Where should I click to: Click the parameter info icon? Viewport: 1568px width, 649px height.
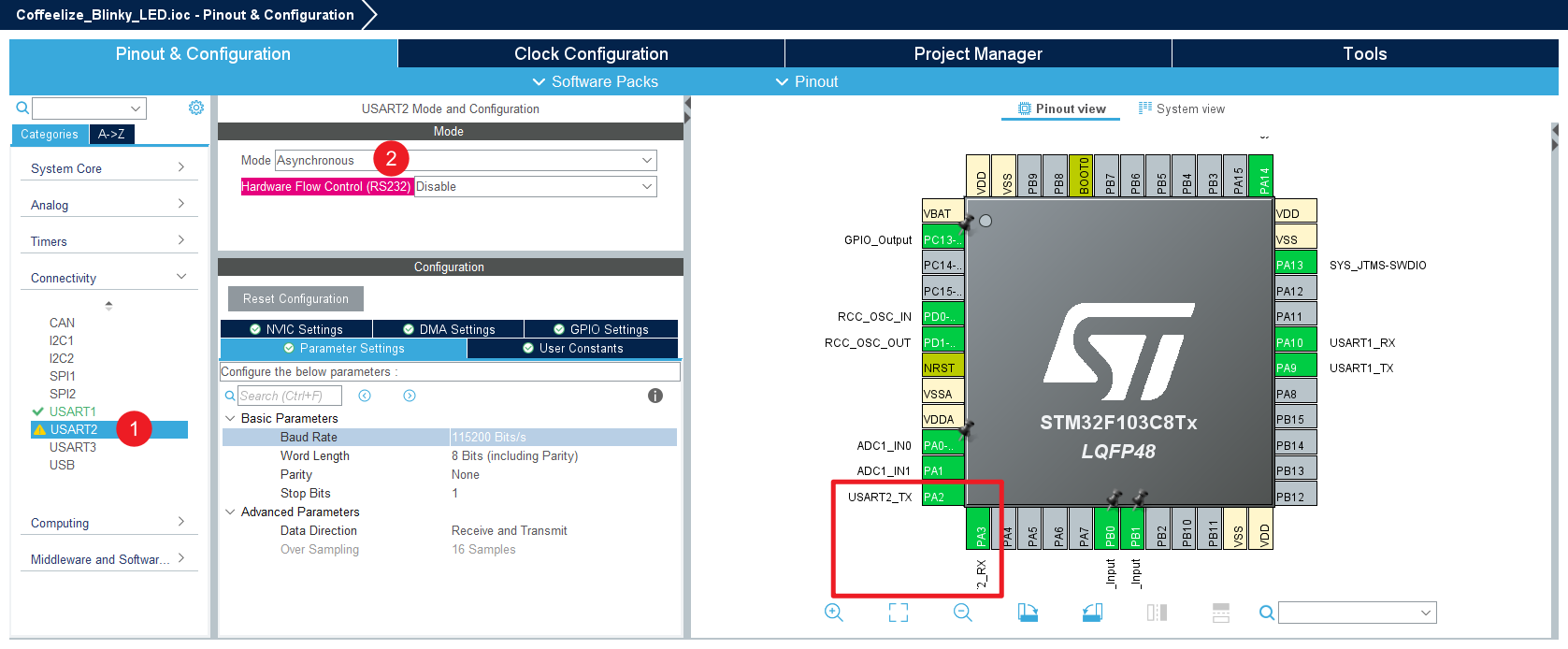[655, 396]
